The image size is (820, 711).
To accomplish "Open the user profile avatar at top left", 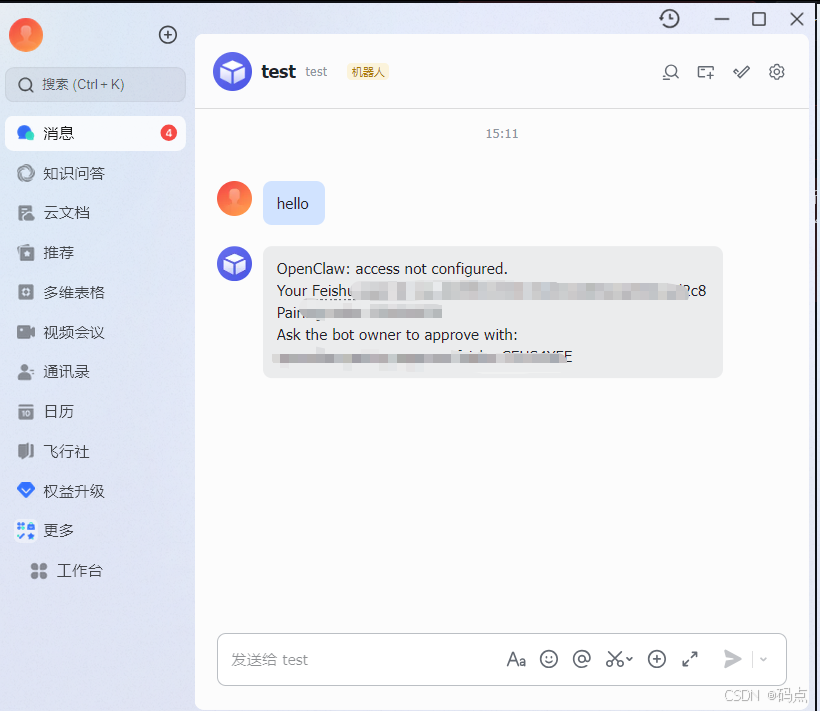I will click(26, 35).
